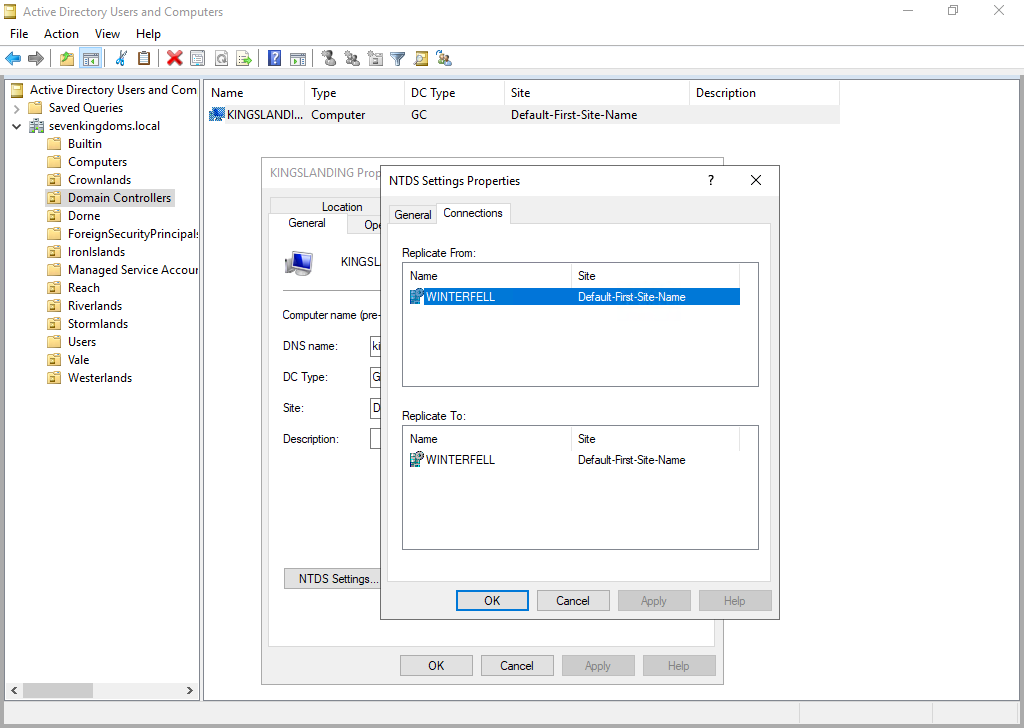1024x728 pixels.
Task: Click the Refresh toolbar icon
Action: click(x=221, y=59)
